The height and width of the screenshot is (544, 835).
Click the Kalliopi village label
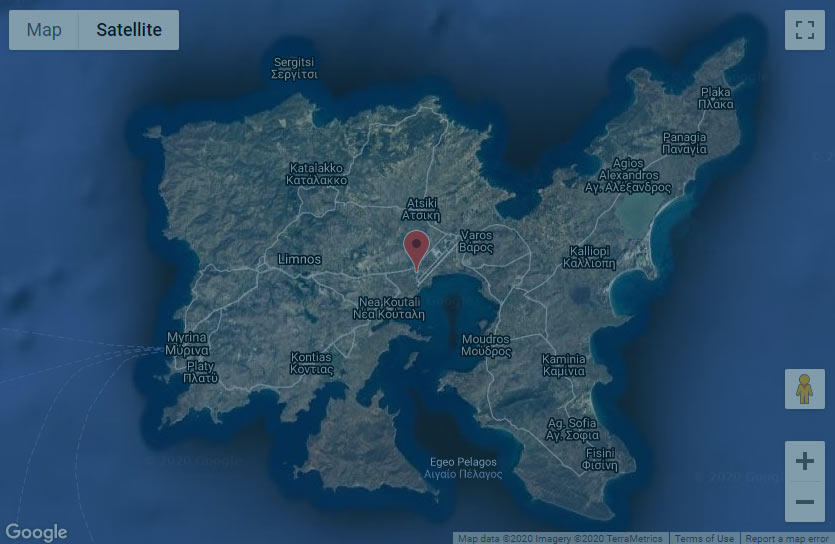[x=590, y=257]
